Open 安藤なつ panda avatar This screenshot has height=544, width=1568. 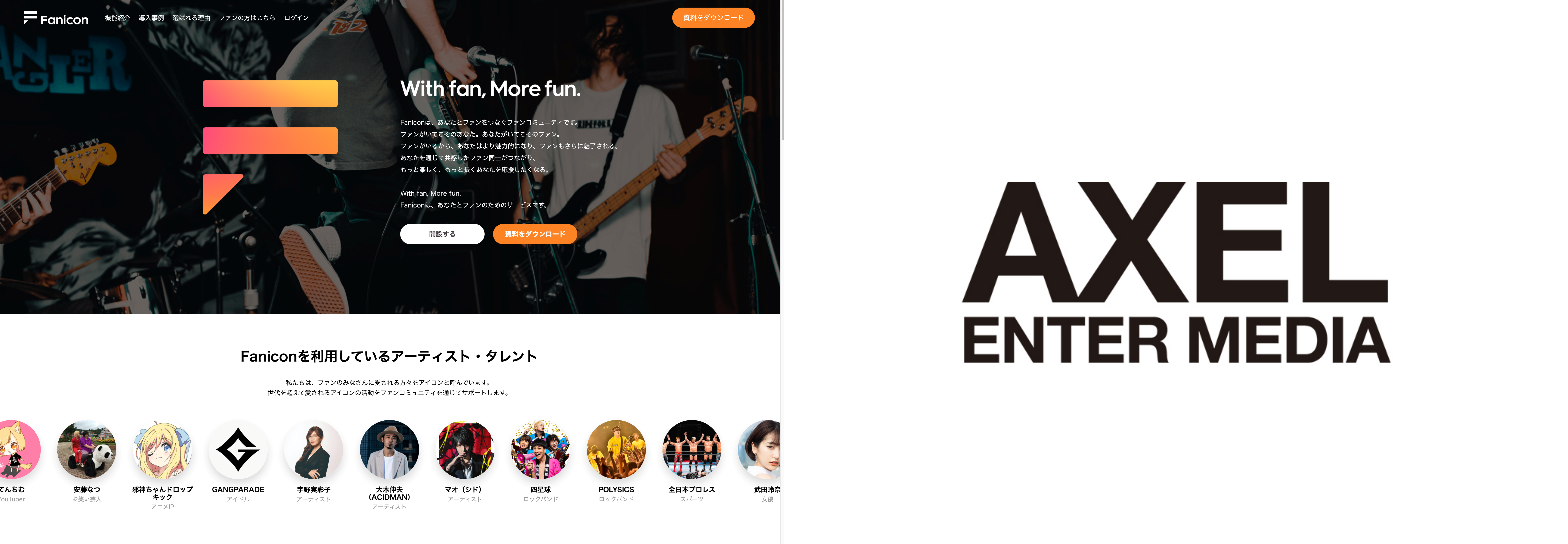pos(86,450)
